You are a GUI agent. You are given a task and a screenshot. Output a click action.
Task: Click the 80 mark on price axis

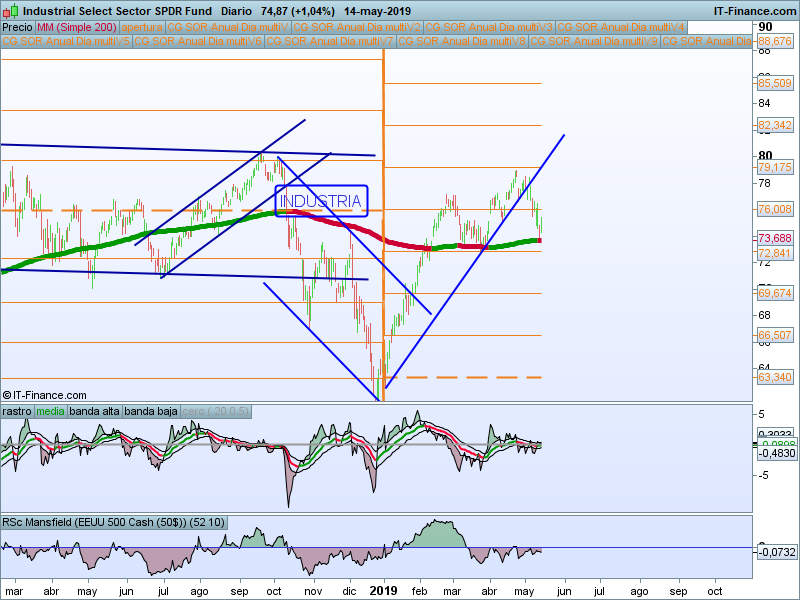(x=765, y=156)
